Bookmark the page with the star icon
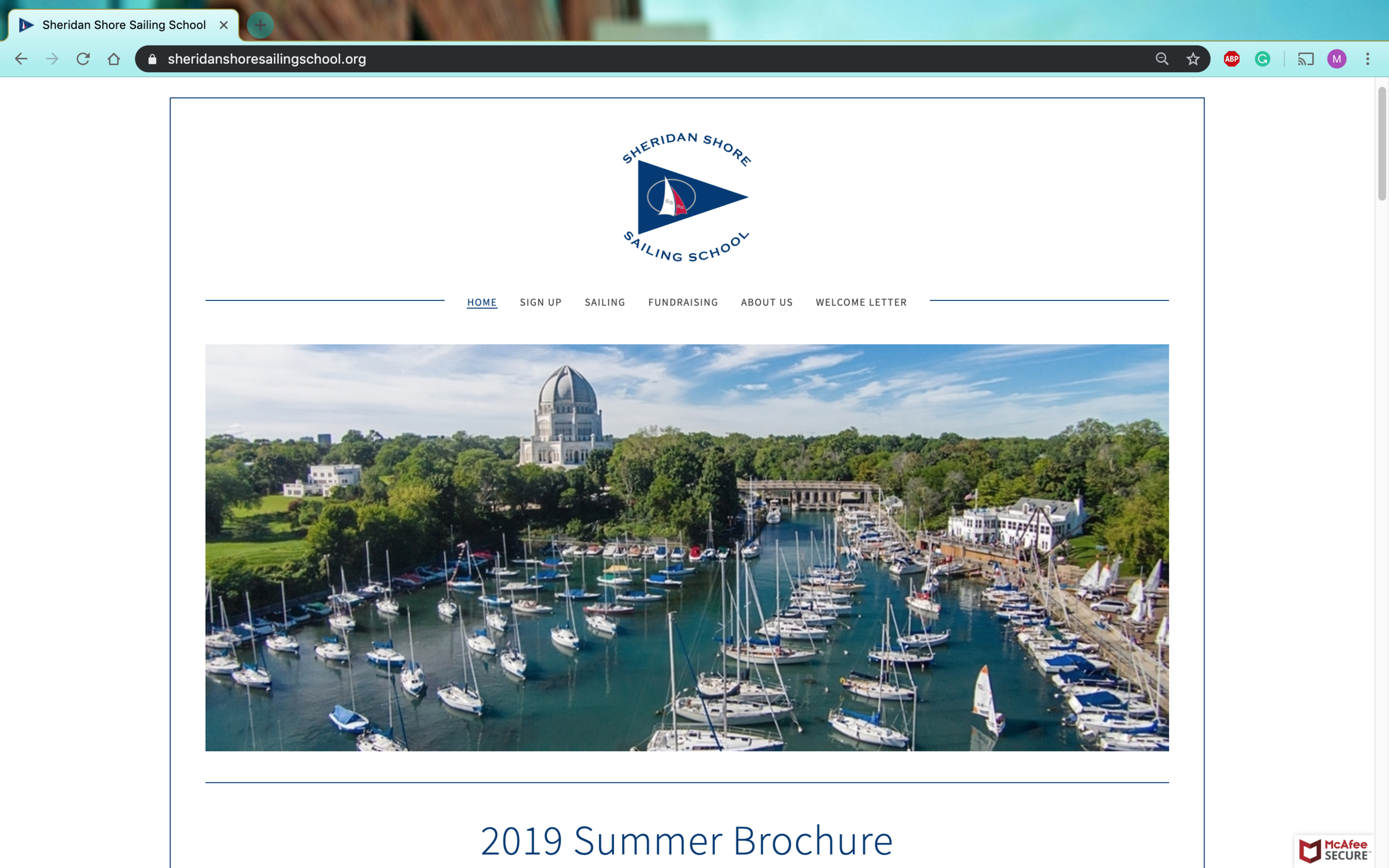 click(x=1193, y=58)
